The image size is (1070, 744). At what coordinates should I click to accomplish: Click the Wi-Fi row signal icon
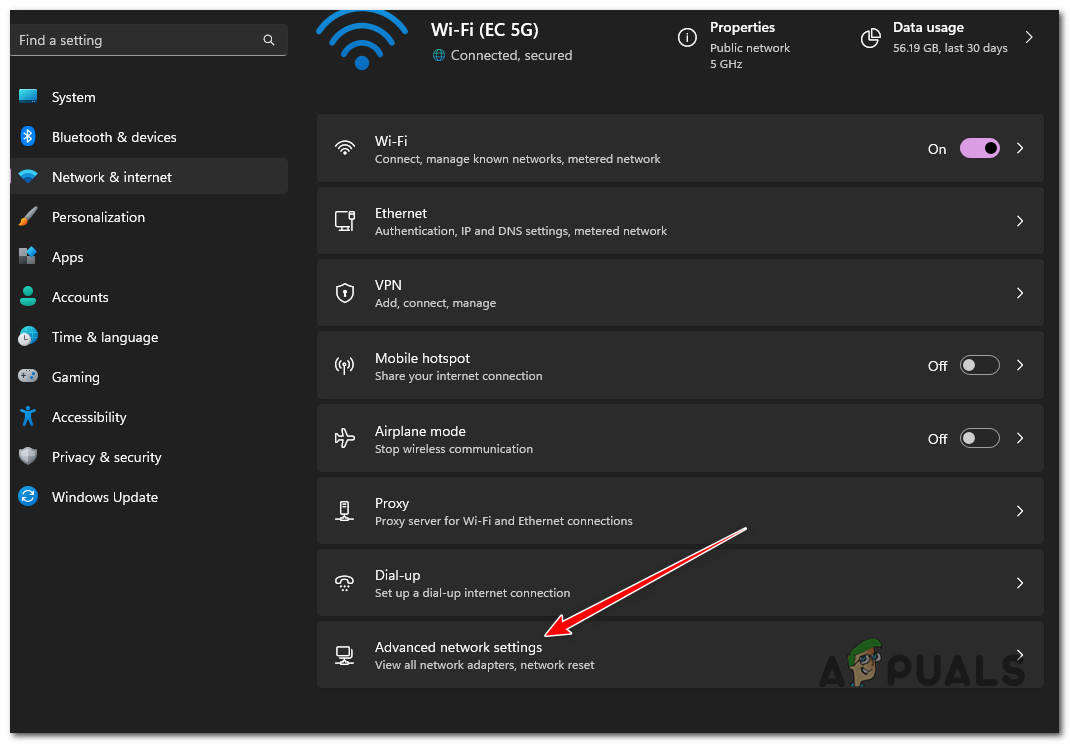point(345,148)
